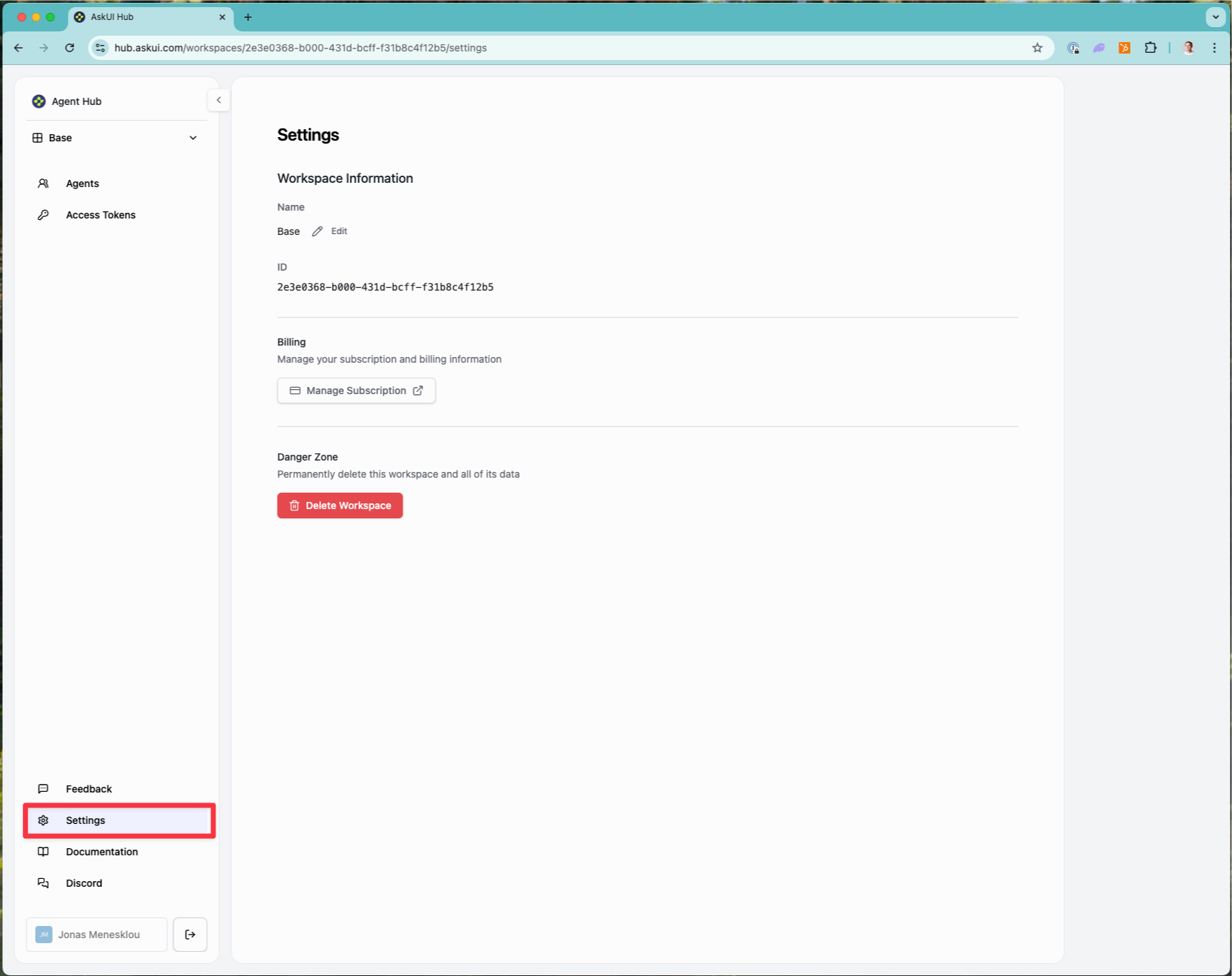Click the Edit link next to Base
The height and width of the screenshot is (976, 1232).
click(x=339, y=231)
